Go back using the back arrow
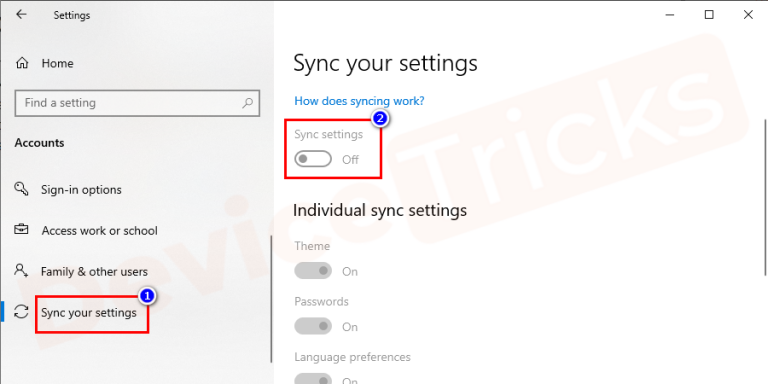Screen dimensions: 768x384 click(21, 15)
